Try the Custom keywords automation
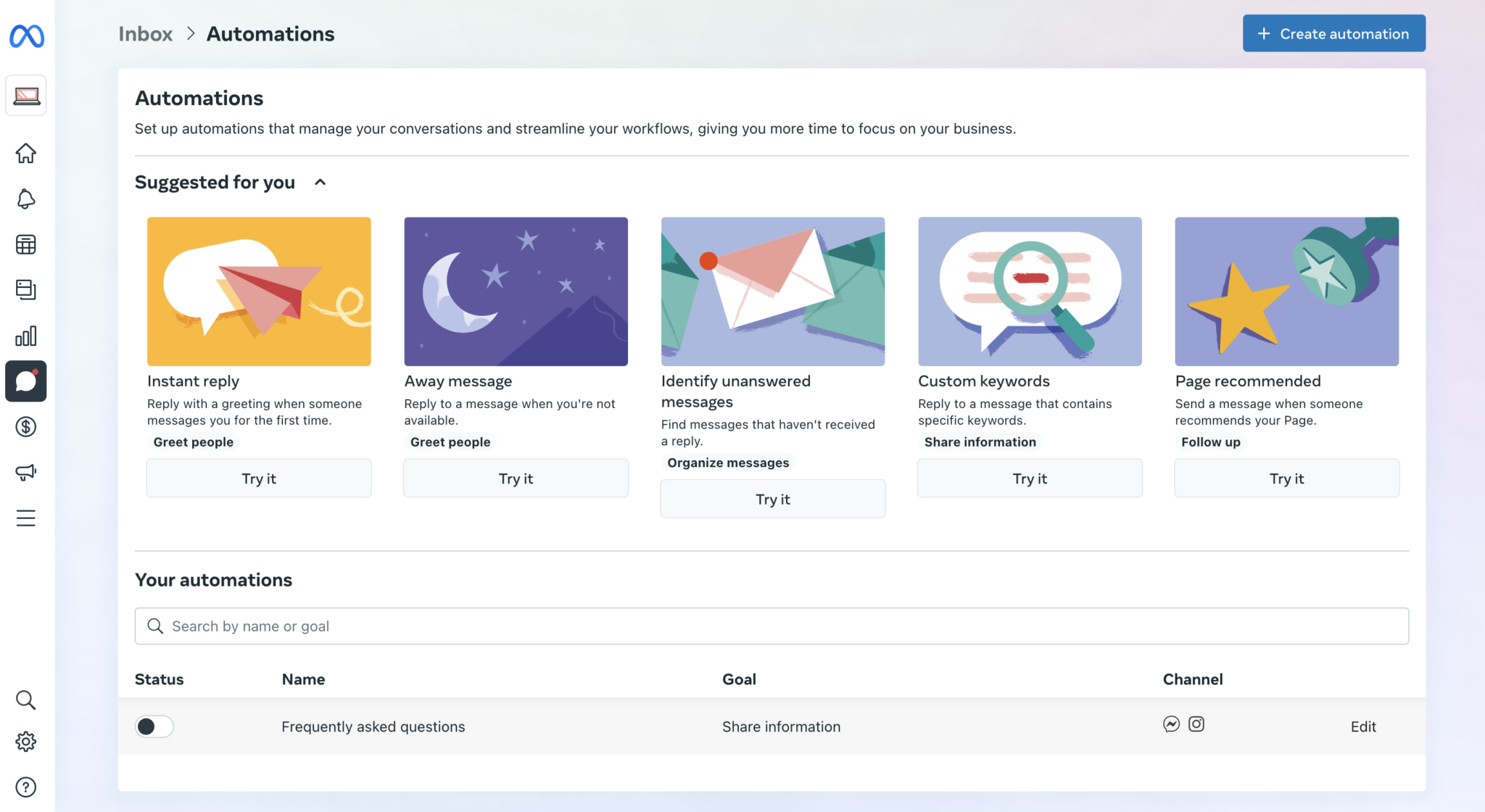The height and width of the screenshot is (812, 1485). click(x=1030, y=478)
